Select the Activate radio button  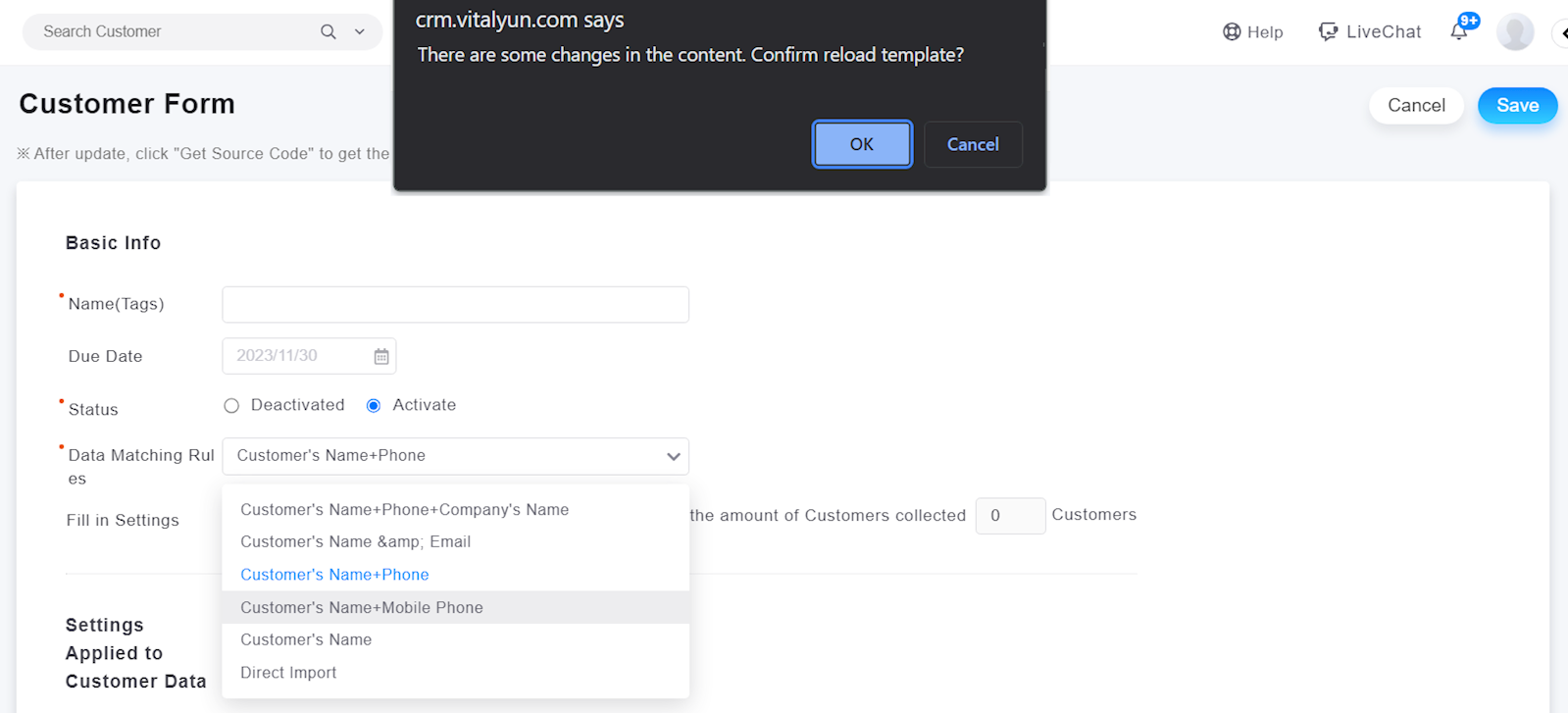(374, 406)
